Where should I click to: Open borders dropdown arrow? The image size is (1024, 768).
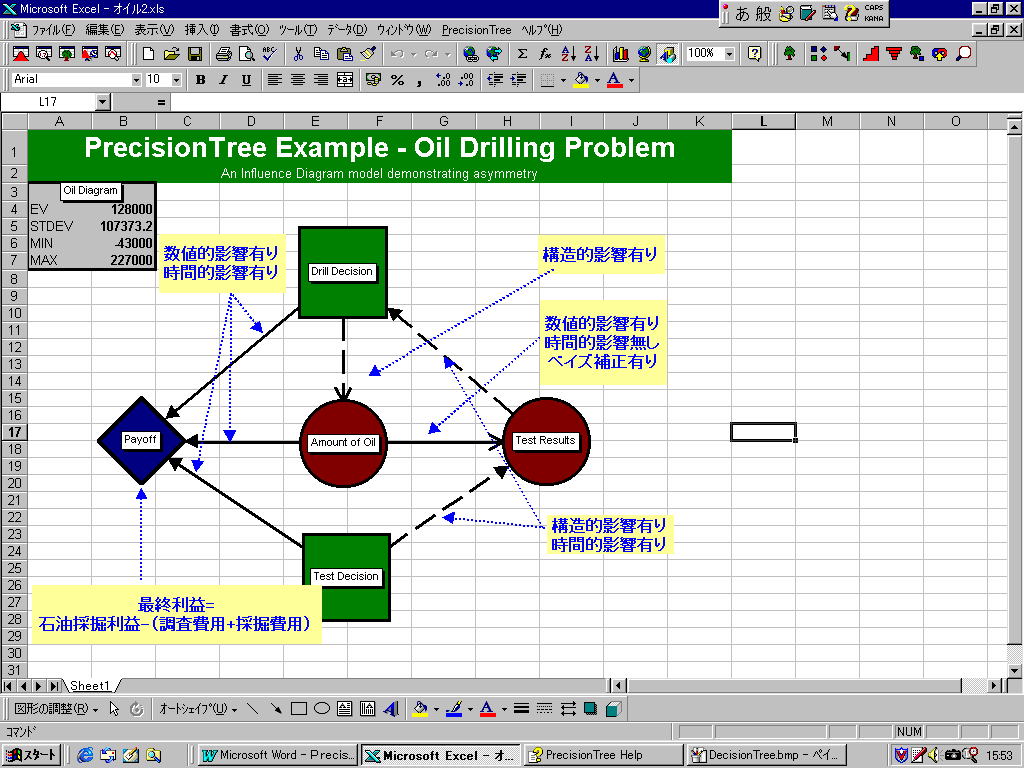click(563, 80)
